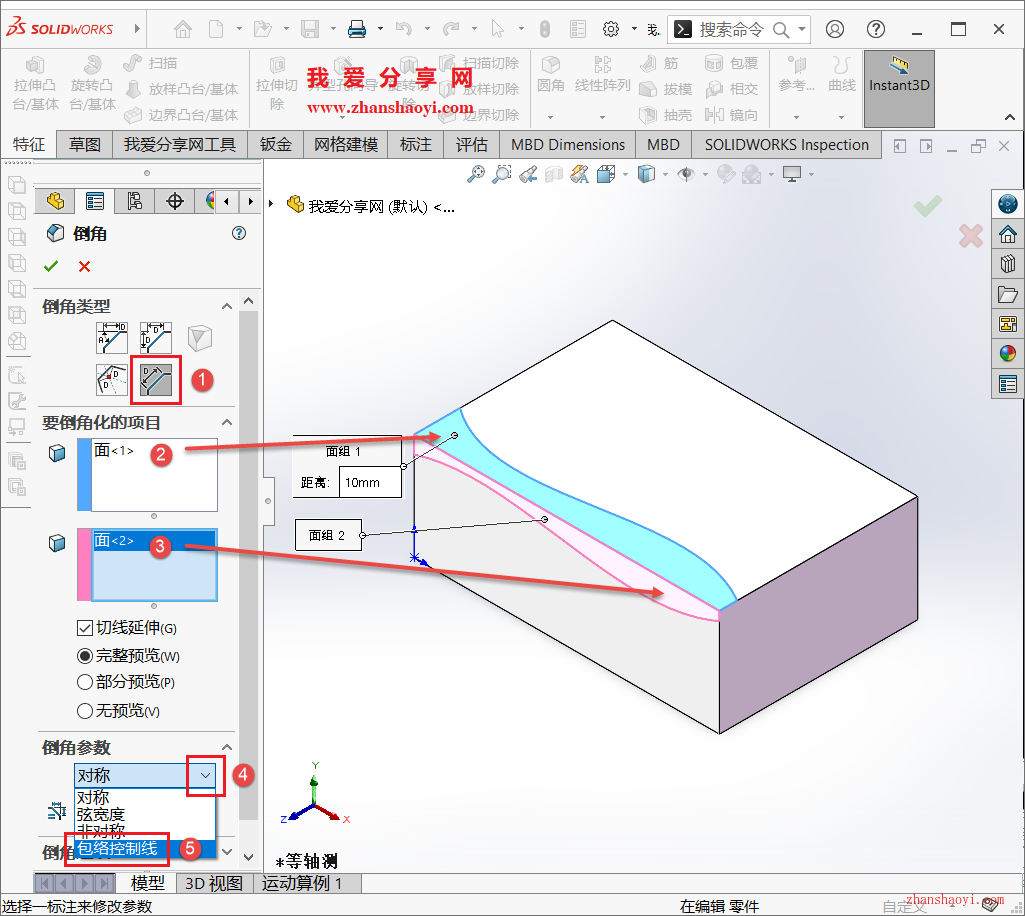Click the Section View icon
The height and width of the screenshot is (916, 1025).
click(x=554, y=175)
